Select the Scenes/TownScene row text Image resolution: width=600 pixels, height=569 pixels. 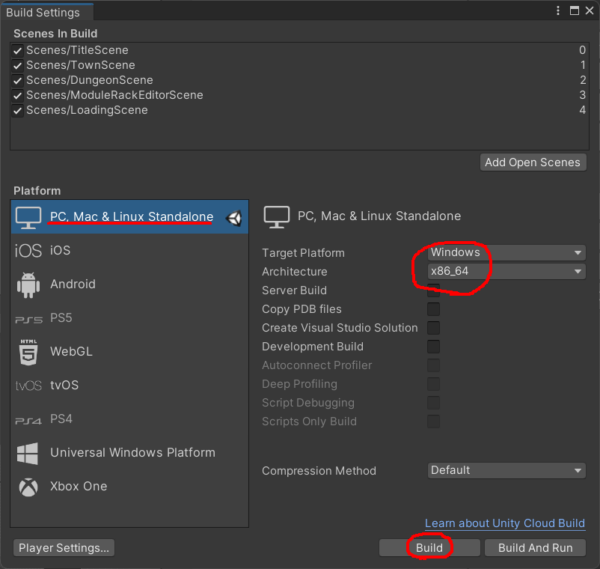coord(81,65)
